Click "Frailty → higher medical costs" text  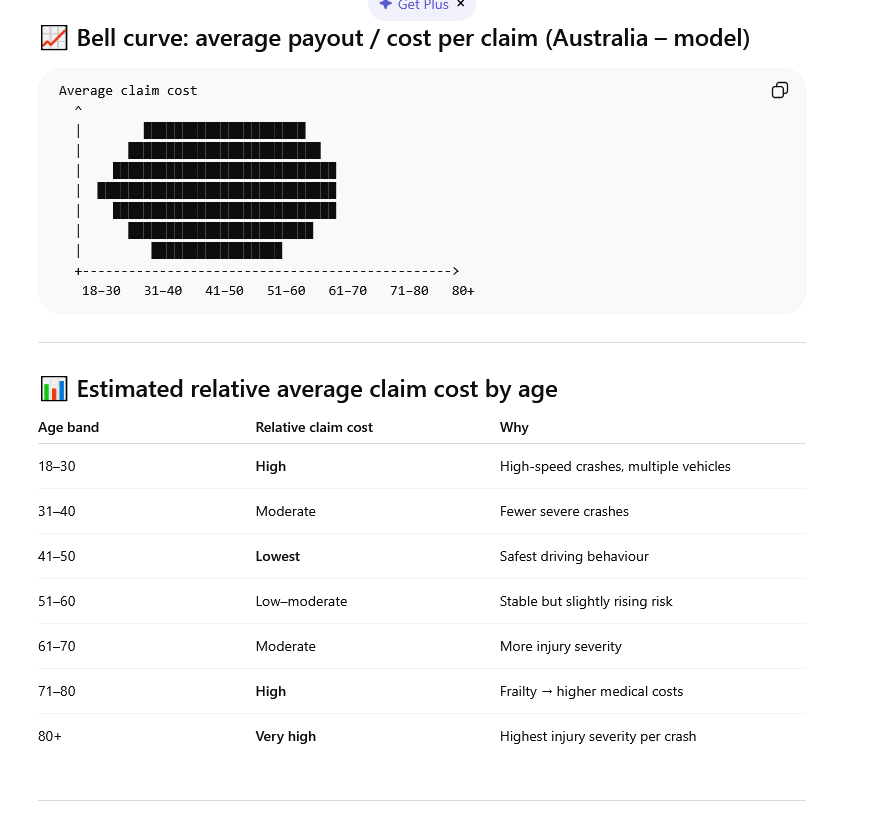(591, 691)
